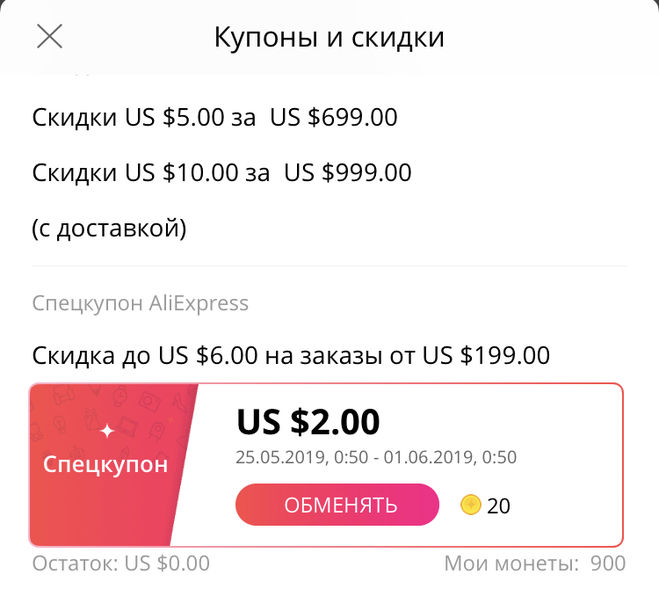The width and height of the screenshot is (659, 589).
Task: Click the divider above Спецкупон AliExpress
Action: [330, 266]
